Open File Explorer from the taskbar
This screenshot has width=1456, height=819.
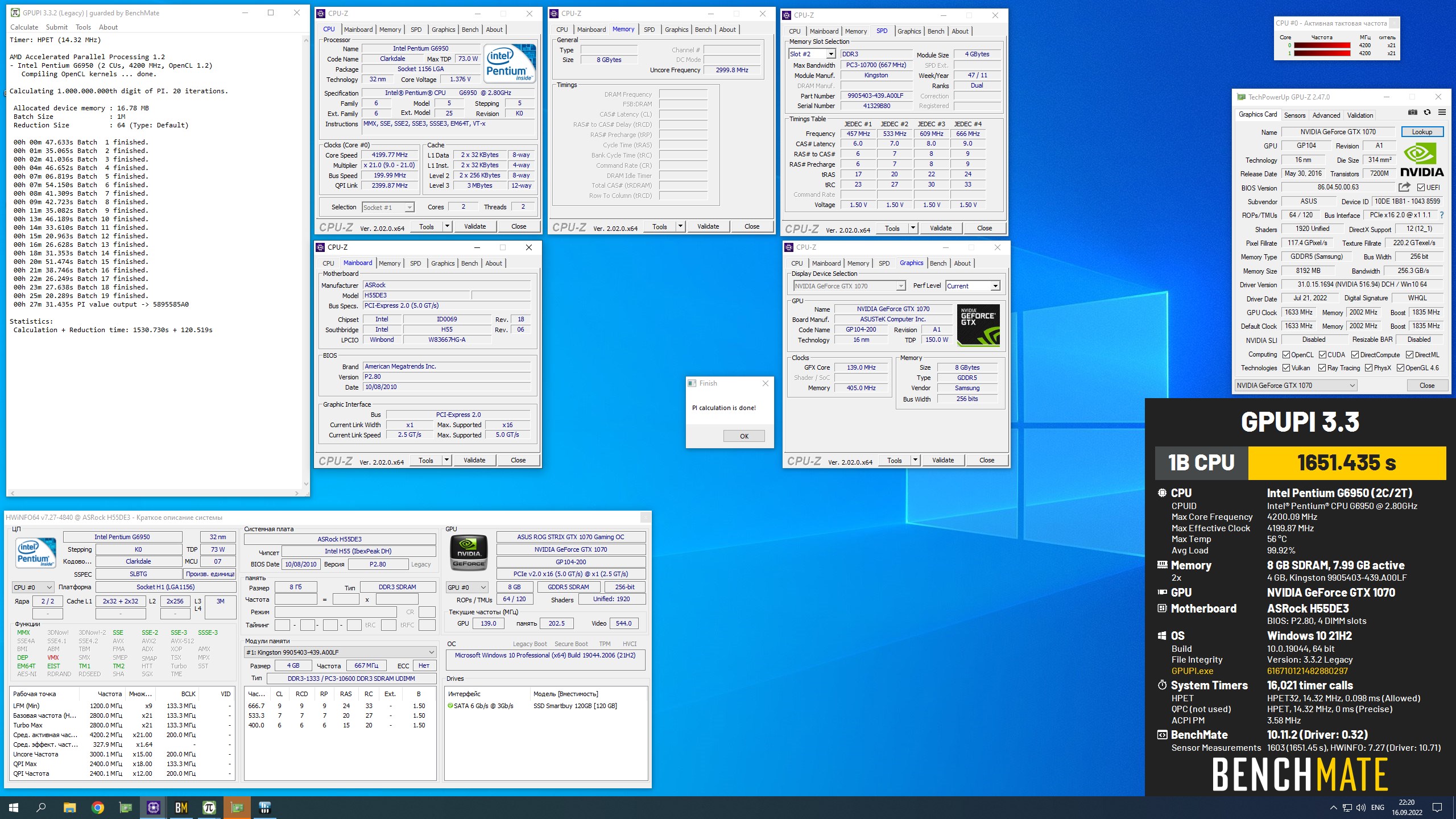[69, 807]
